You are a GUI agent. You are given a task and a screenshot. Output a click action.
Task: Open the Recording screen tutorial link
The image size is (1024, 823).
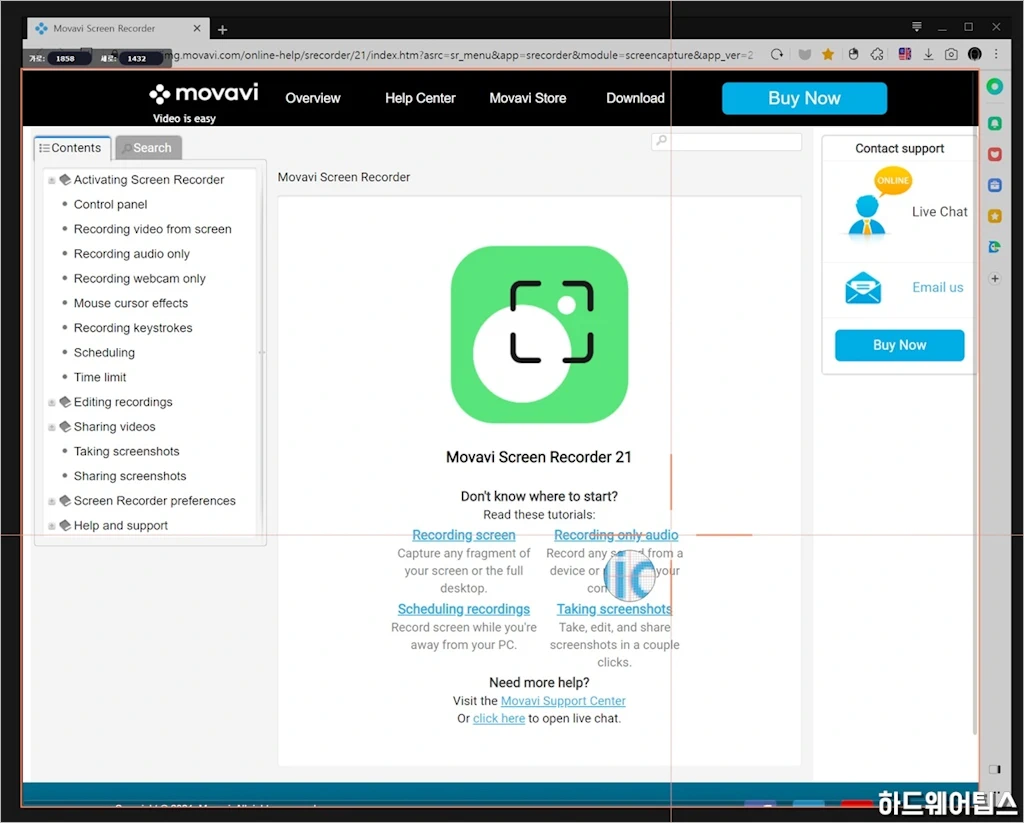coord(464,535)
